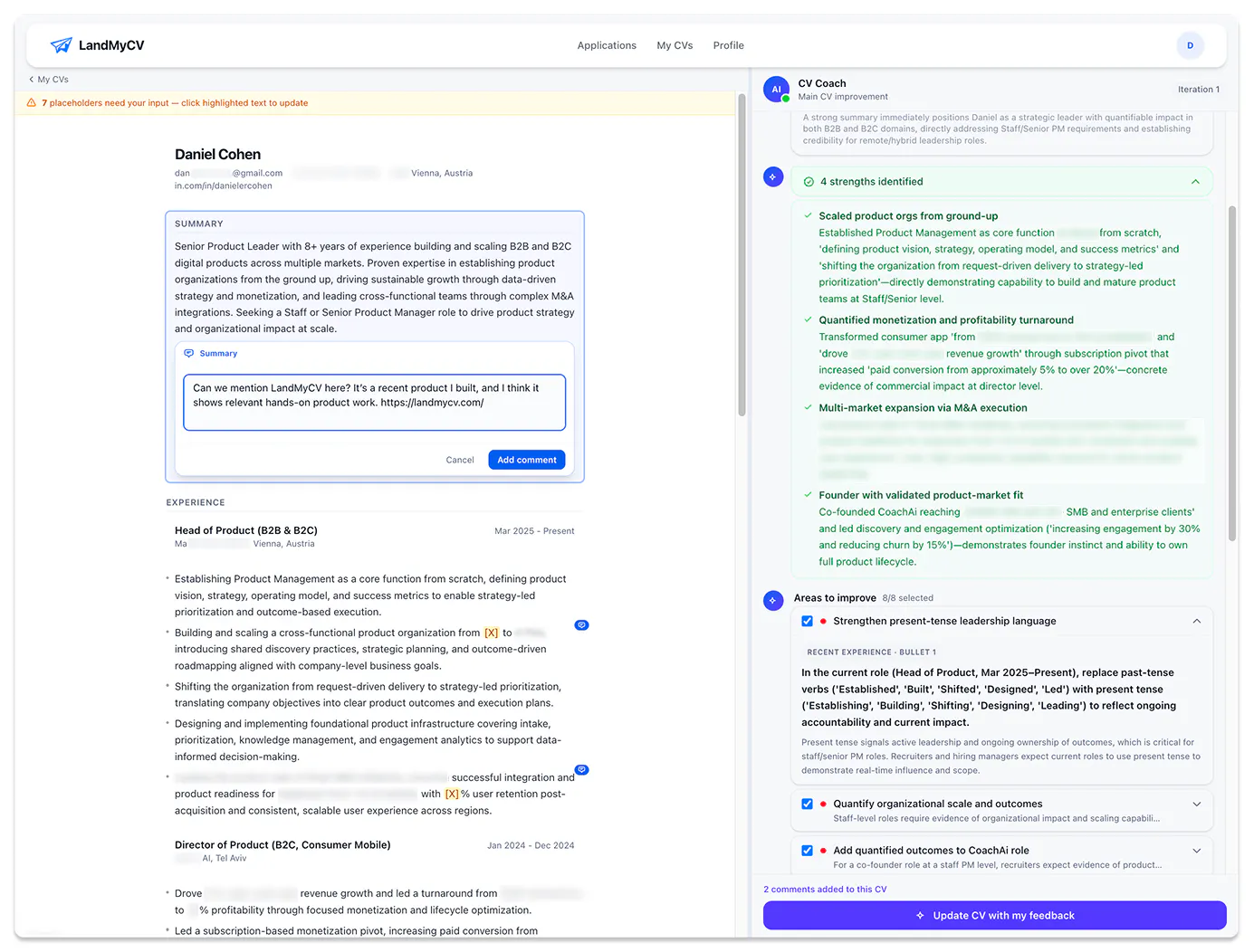This screenshot has width=1254, height=952.
Task: Open the Profile page
Action: pos(728,45)
